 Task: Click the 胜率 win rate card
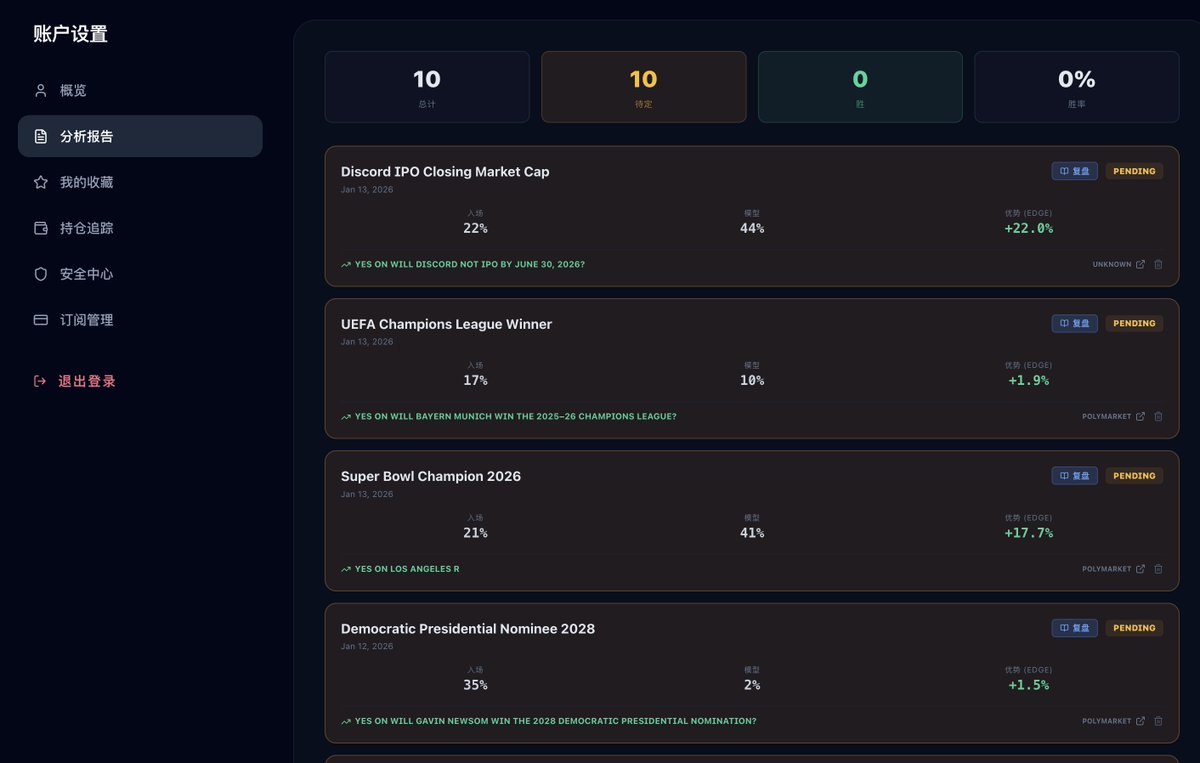click(1077, 87)
